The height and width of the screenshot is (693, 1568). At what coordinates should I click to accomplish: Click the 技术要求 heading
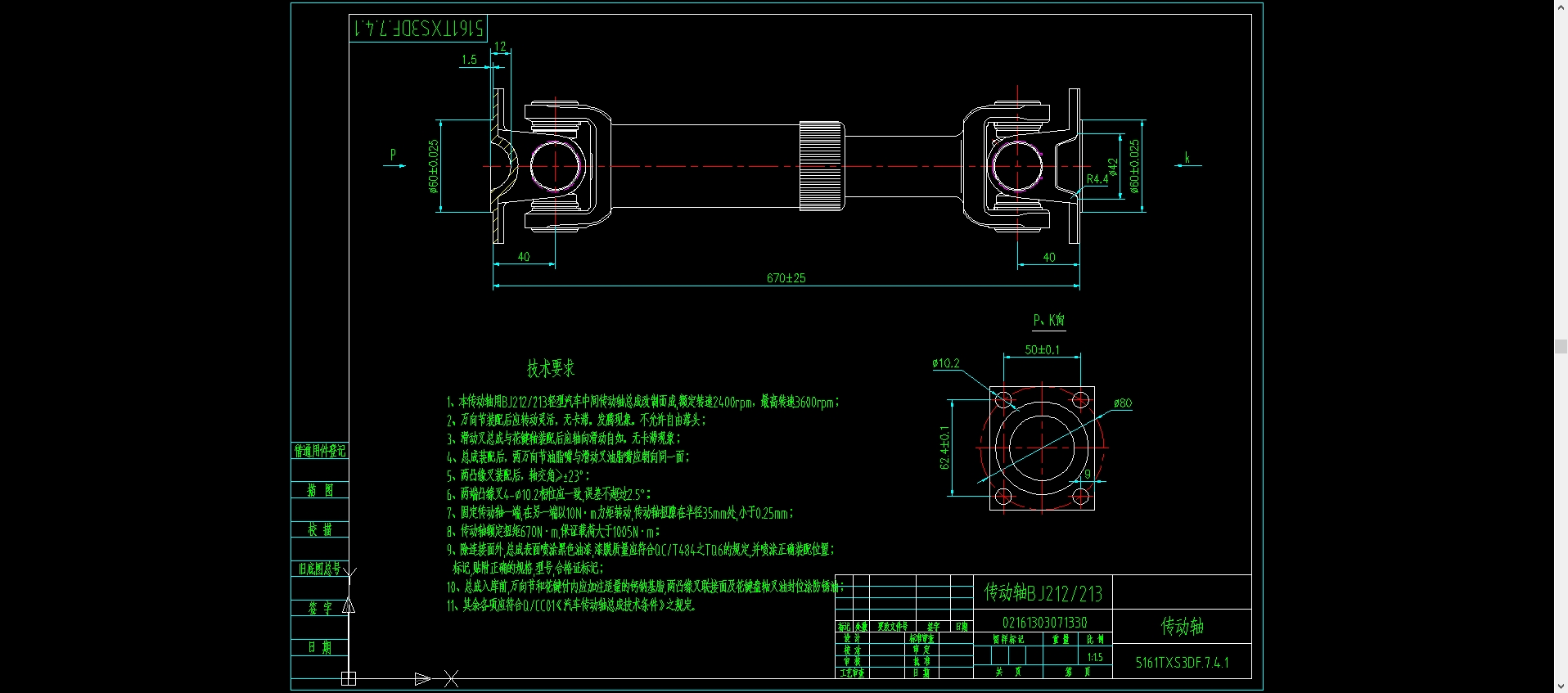(551, 368)
